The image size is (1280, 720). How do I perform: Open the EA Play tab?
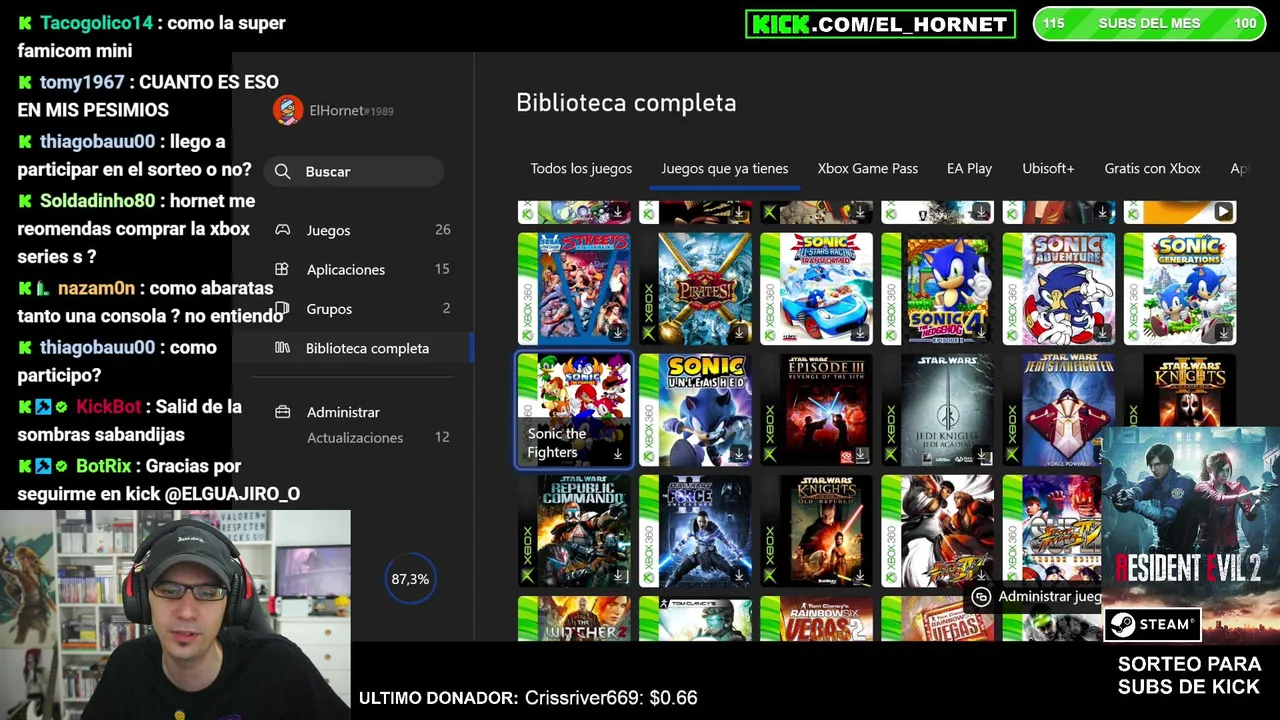970,168
